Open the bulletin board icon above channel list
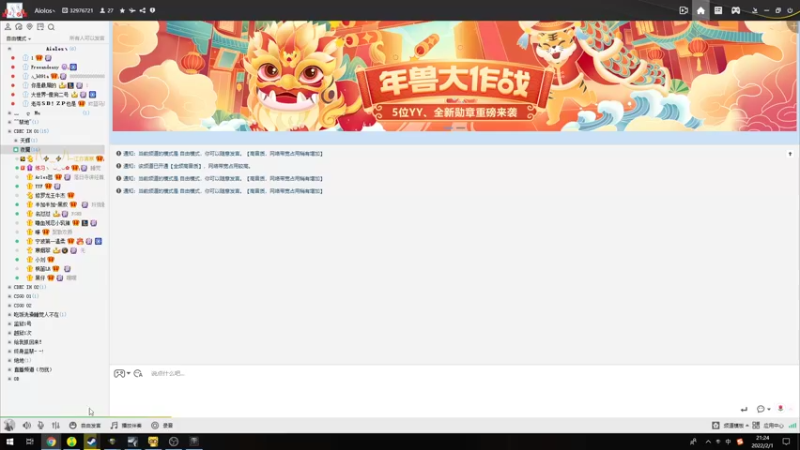The height and width of the screenshot is (450, 800). tap(40, 27)
